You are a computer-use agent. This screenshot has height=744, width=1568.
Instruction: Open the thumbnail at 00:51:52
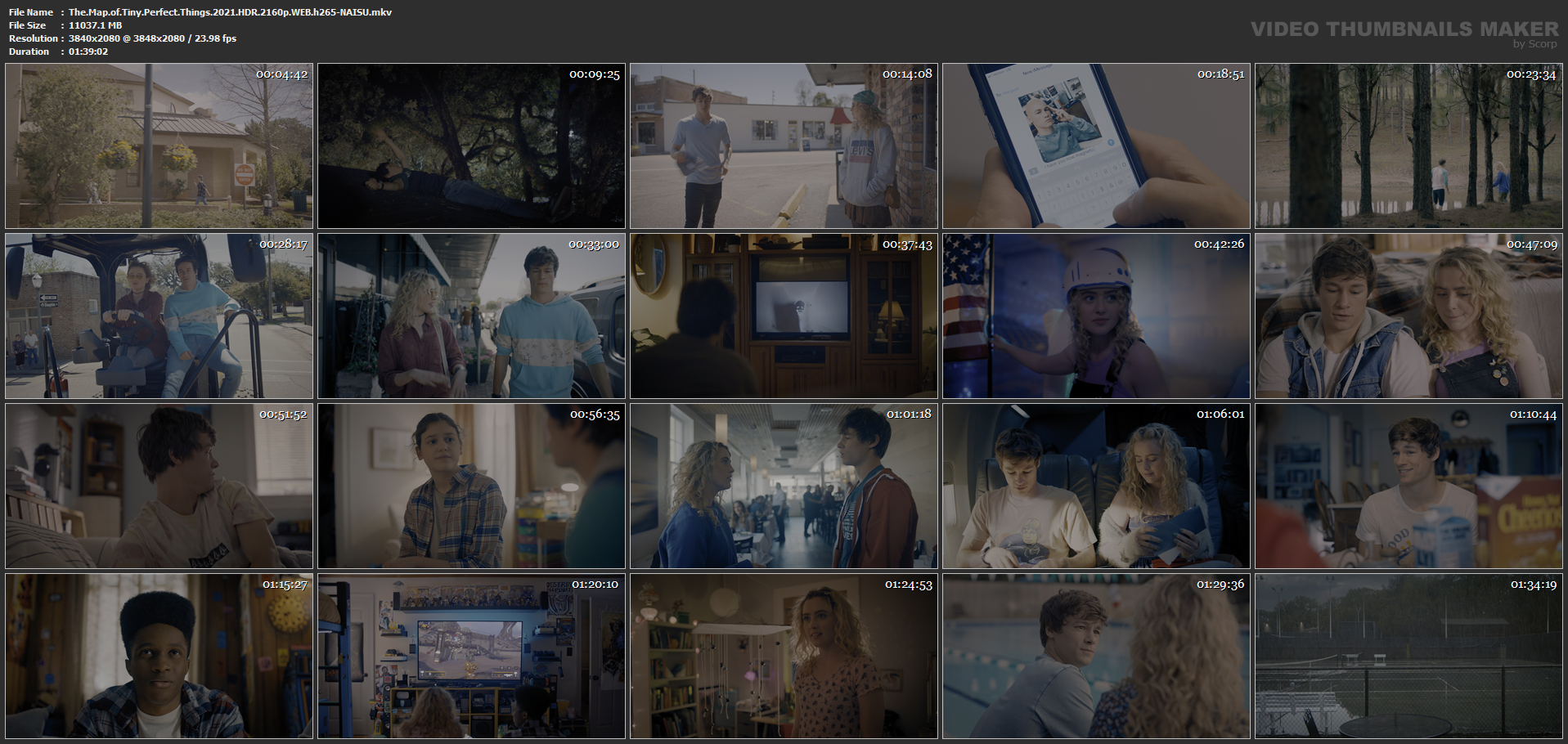[x=159, y=486]
